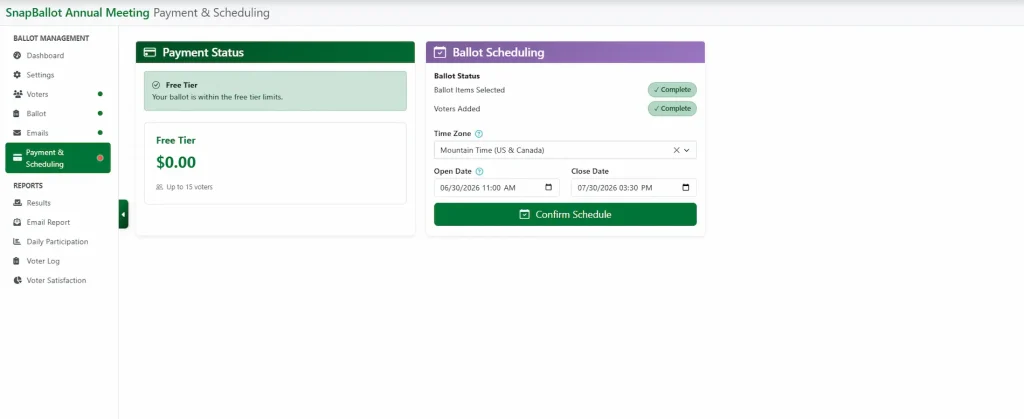Click the calendar icon in Ballot Scheduling header
The height and width of the screenshot is (419, 1024).
(440, 52)
